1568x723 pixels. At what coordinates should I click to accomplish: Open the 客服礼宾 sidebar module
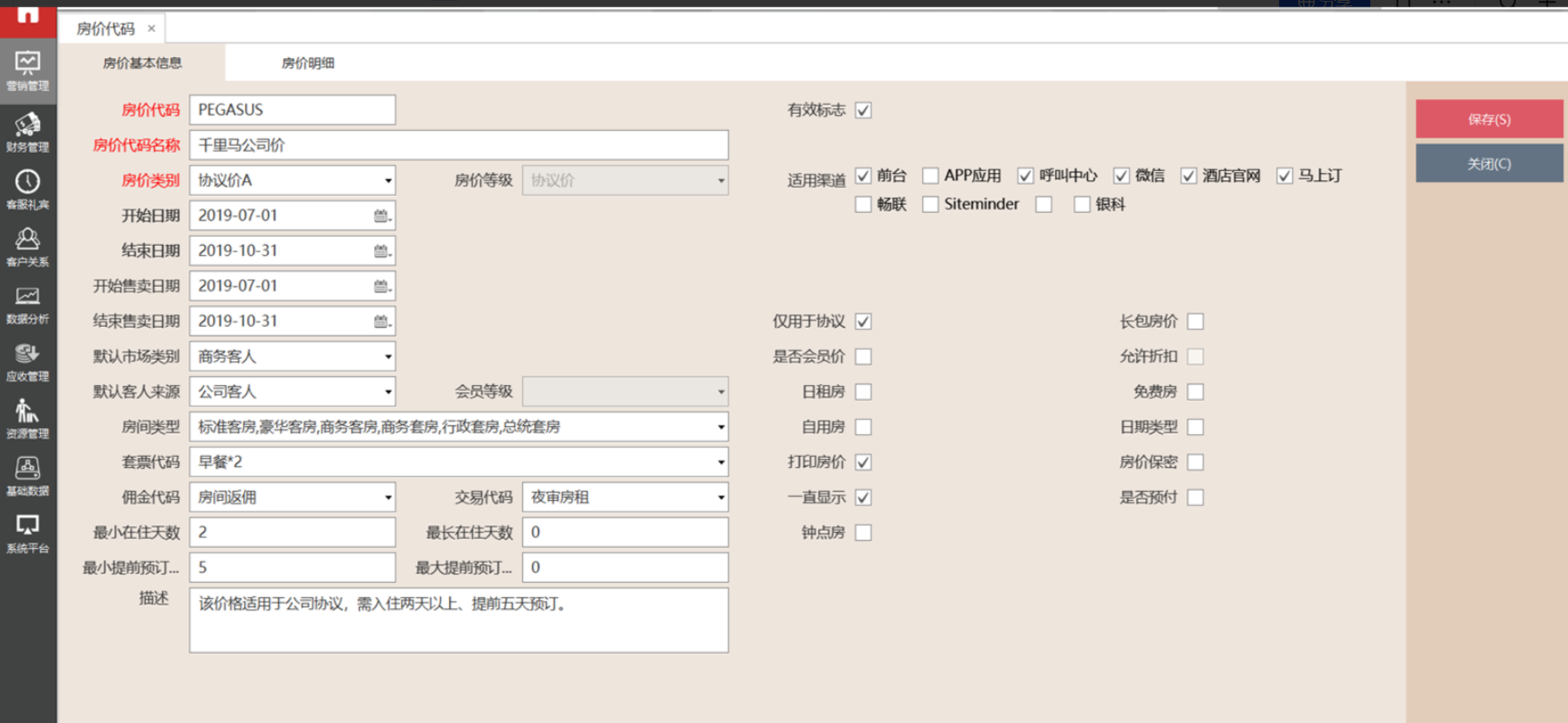point(27,189)
